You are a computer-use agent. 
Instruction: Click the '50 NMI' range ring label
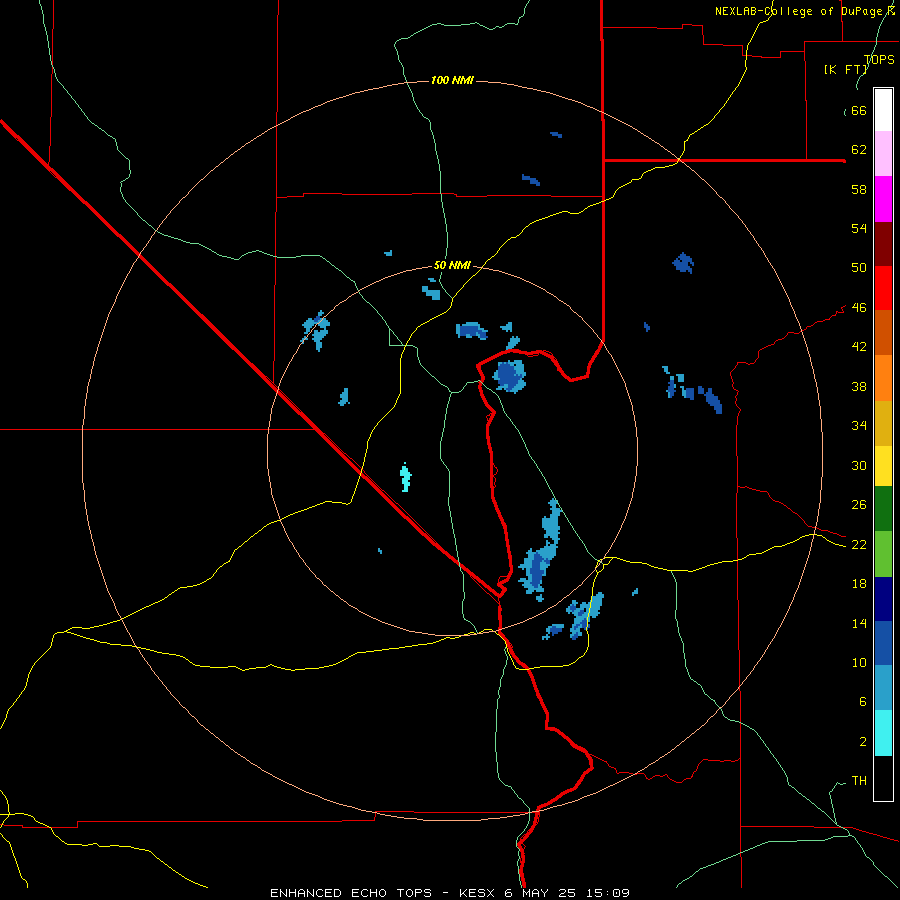tap(452, 265)
